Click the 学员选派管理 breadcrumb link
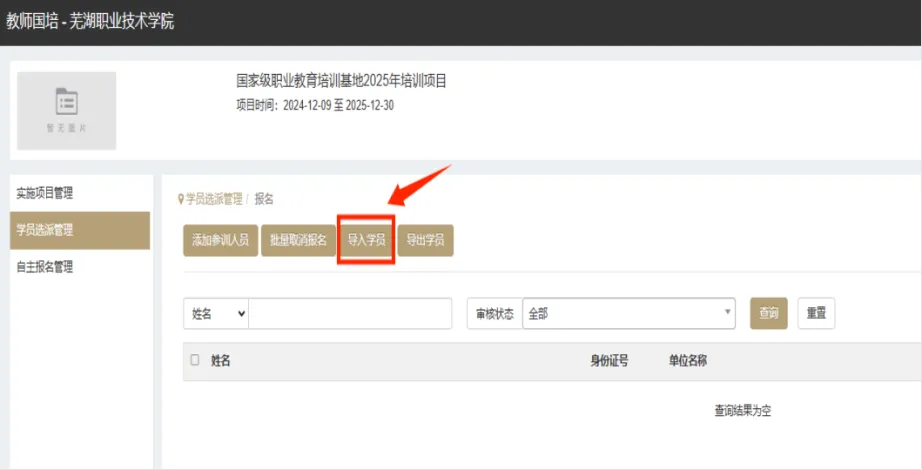 [x=214, y=199]
